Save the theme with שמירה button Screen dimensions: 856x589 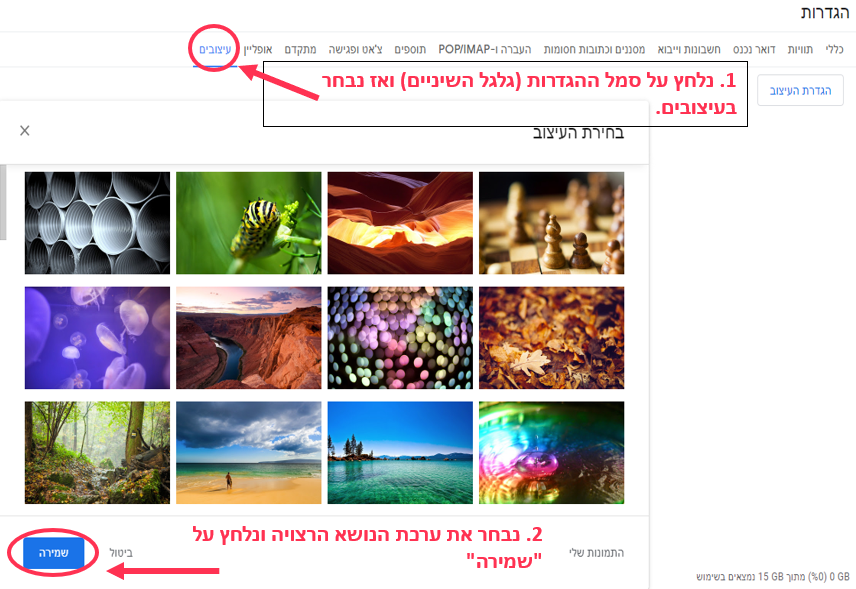(x=54, y=553)
